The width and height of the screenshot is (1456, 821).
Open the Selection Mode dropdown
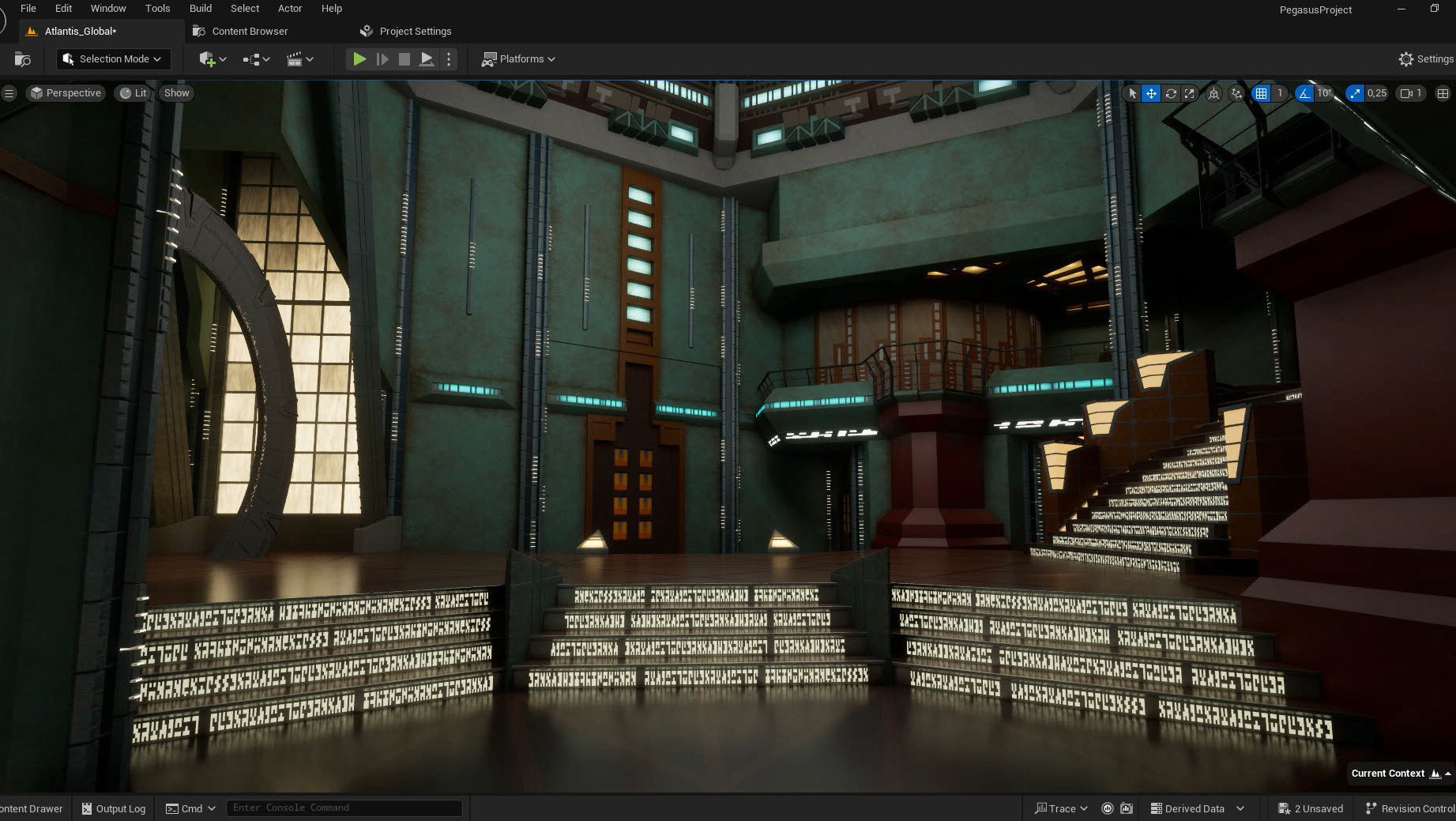coord(113,59)
